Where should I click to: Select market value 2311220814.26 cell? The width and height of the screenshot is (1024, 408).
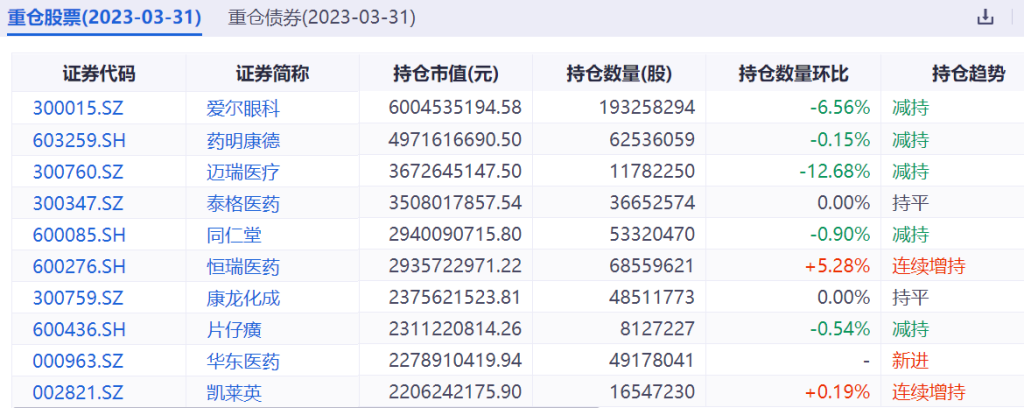click(455, 329)
